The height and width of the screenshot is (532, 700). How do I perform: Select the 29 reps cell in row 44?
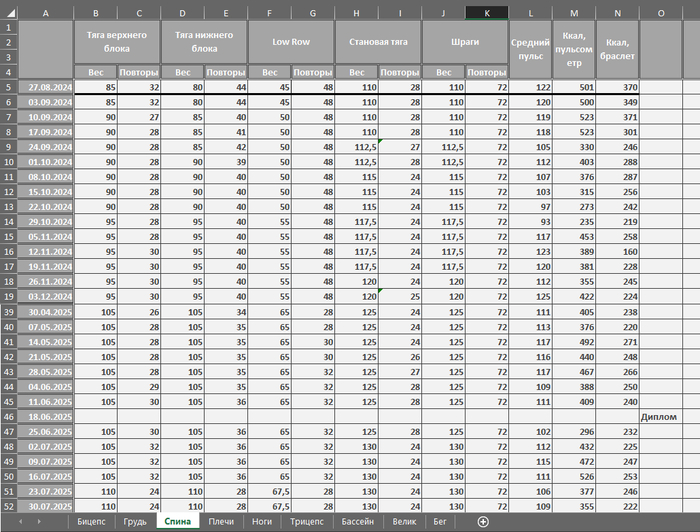[139, 387]
